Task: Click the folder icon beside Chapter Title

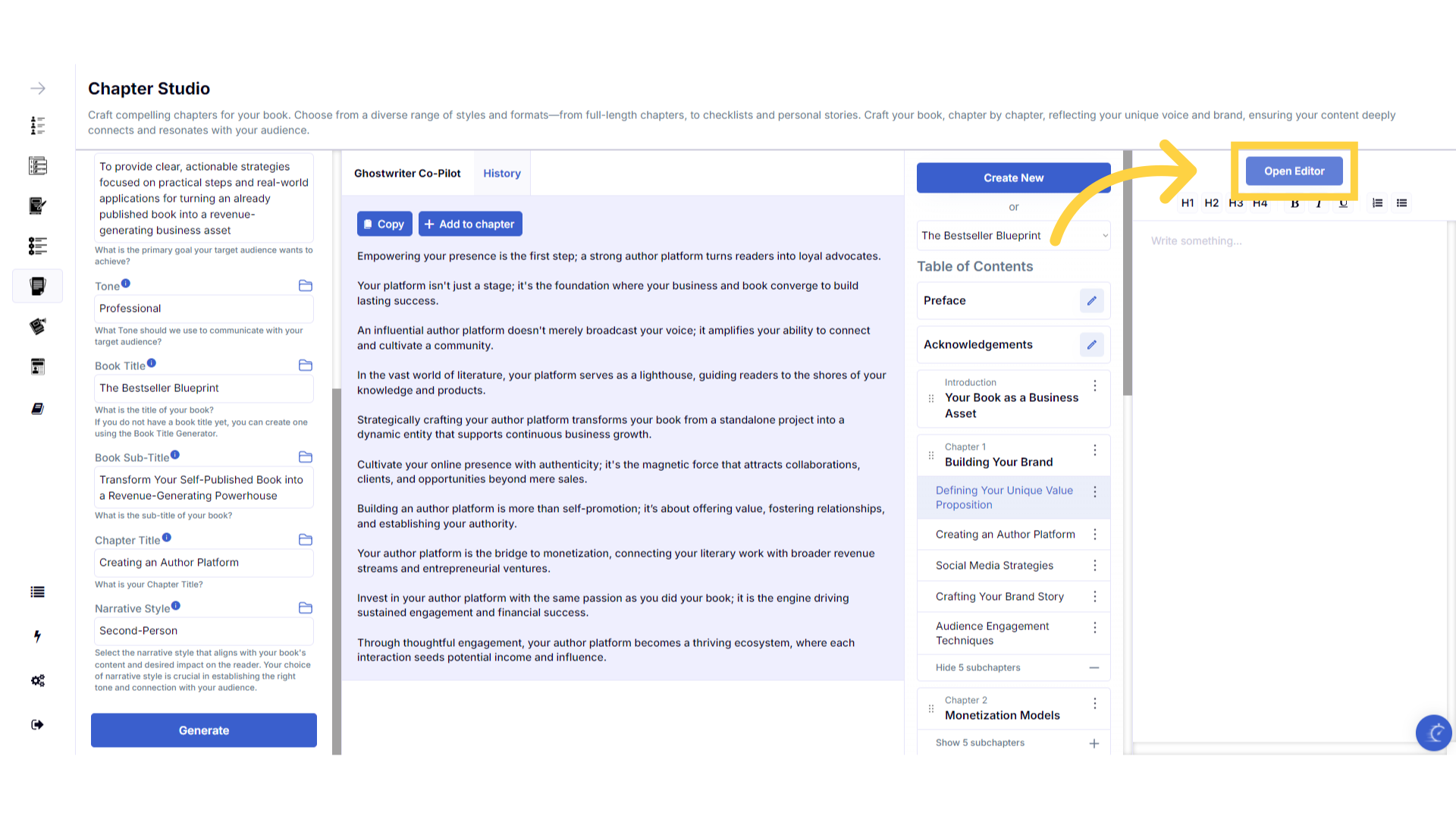Action: tap(306, 540)
